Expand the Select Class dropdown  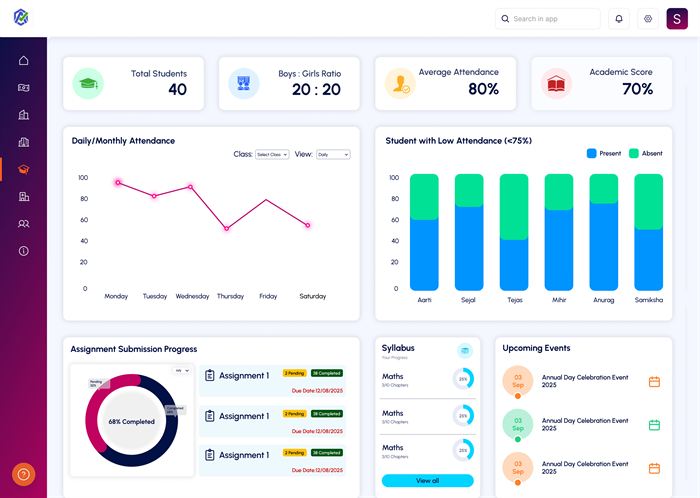[272, 155]
